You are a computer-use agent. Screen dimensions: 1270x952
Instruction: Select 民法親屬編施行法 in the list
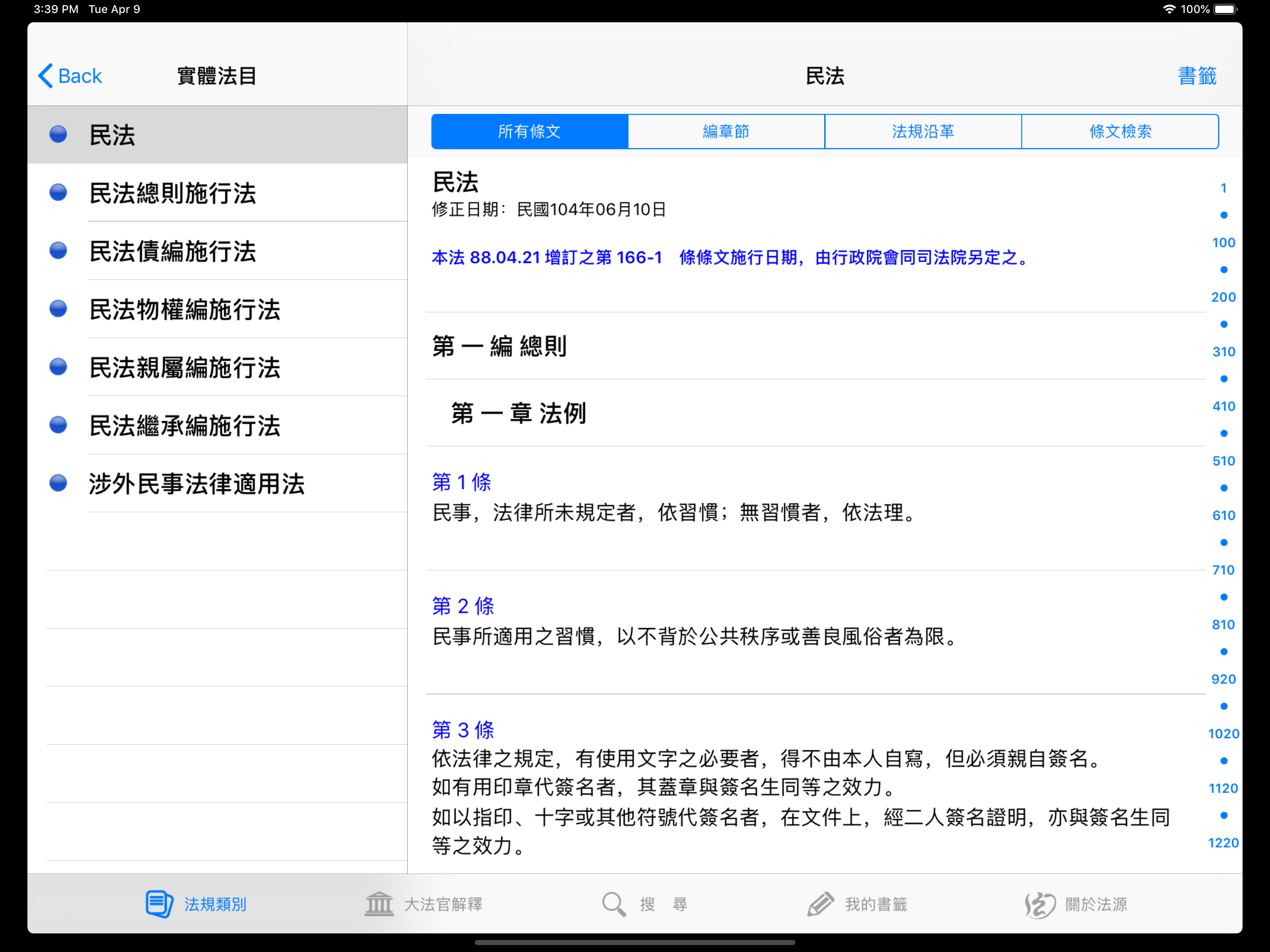point(218,367)
